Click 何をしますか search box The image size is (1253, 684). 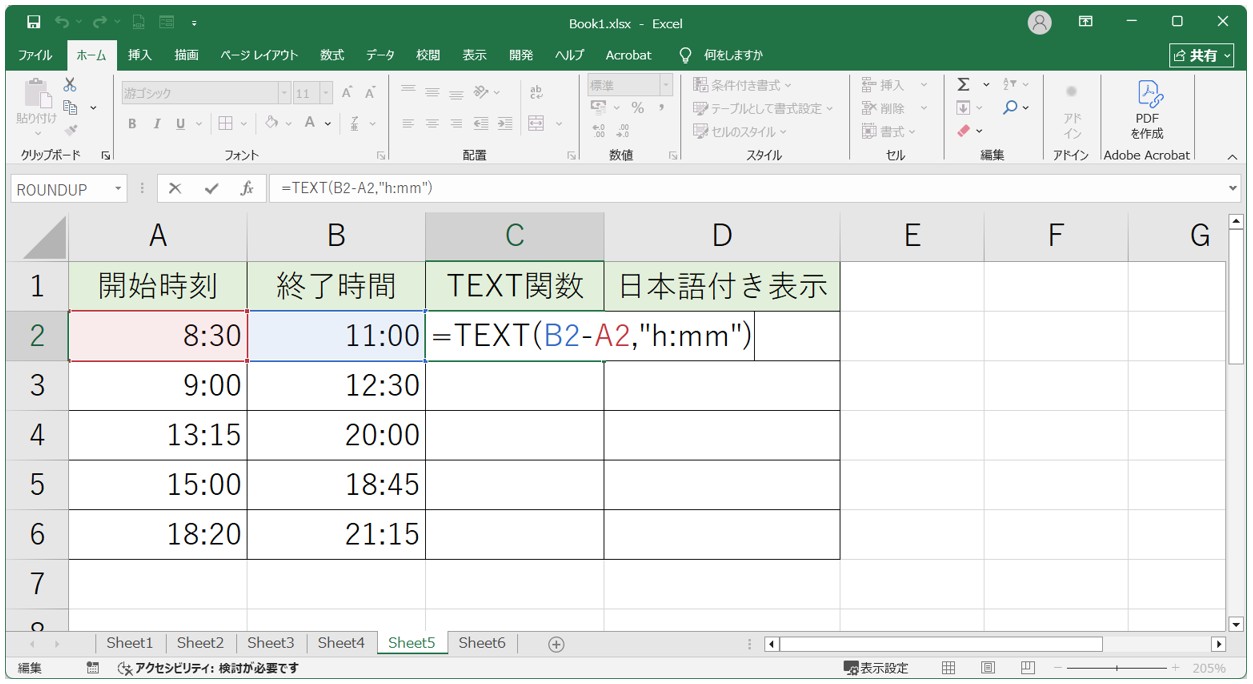point(733,56)
